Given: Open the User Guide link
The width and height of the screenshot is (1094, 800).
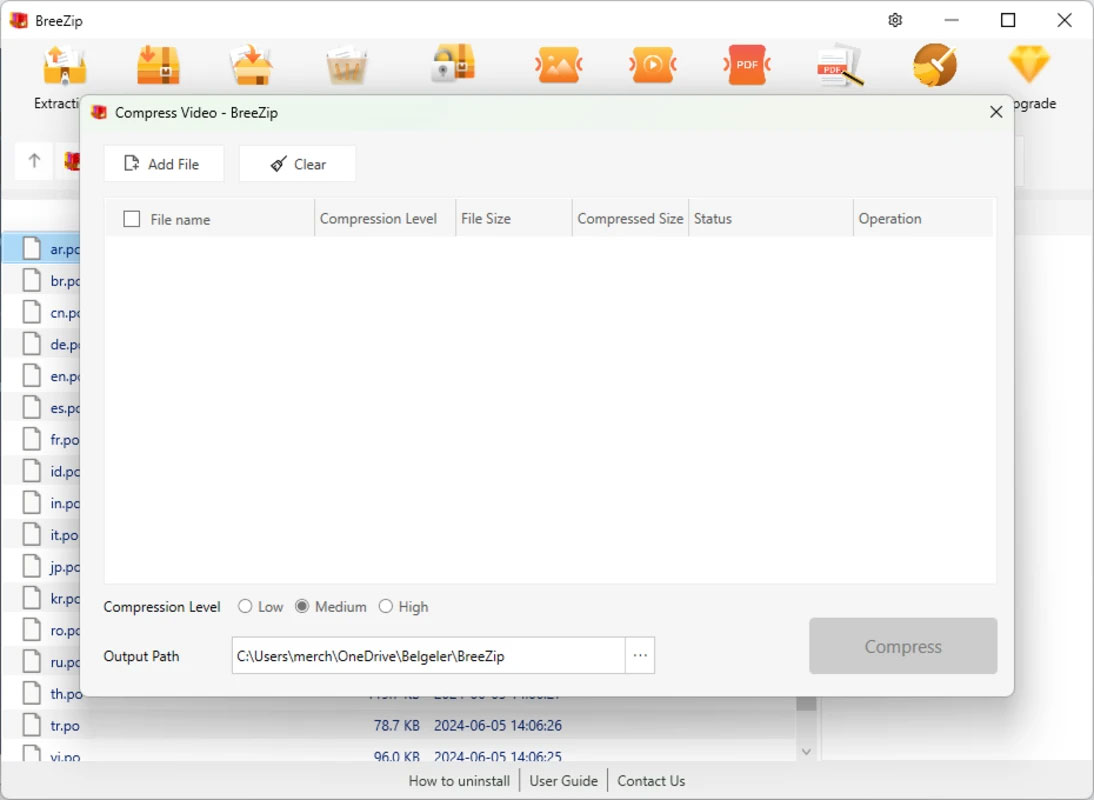Looking at the screenshot, I should point(563,780).
